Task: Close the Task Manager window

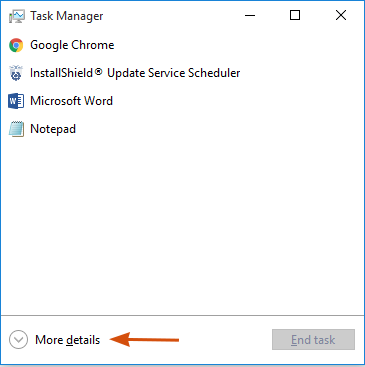Action: click(341, 15)
